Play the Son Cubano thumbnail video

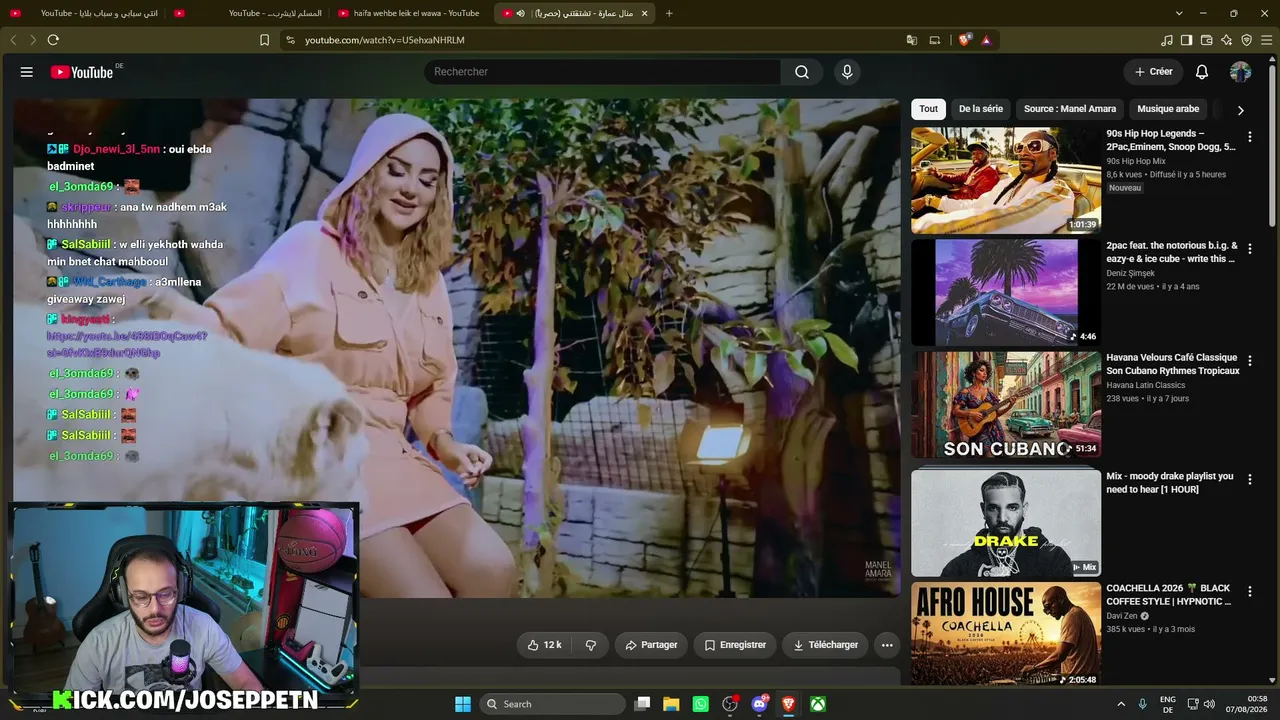pos(1006,404)
